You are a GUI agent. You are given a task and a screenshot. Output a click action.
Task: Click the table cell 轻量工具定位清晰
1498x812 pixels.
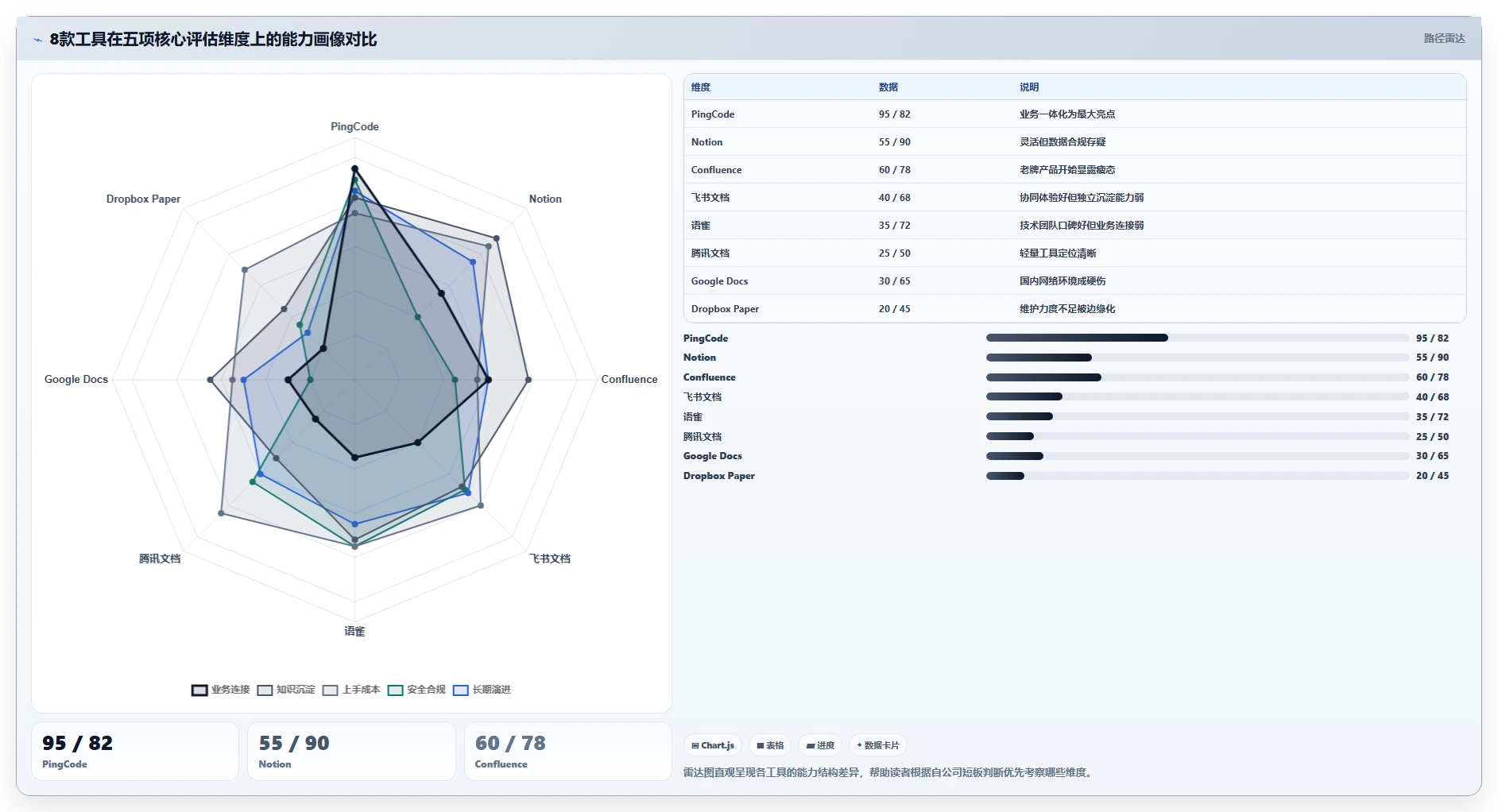pyautogui.click(x=1058, y=253)
